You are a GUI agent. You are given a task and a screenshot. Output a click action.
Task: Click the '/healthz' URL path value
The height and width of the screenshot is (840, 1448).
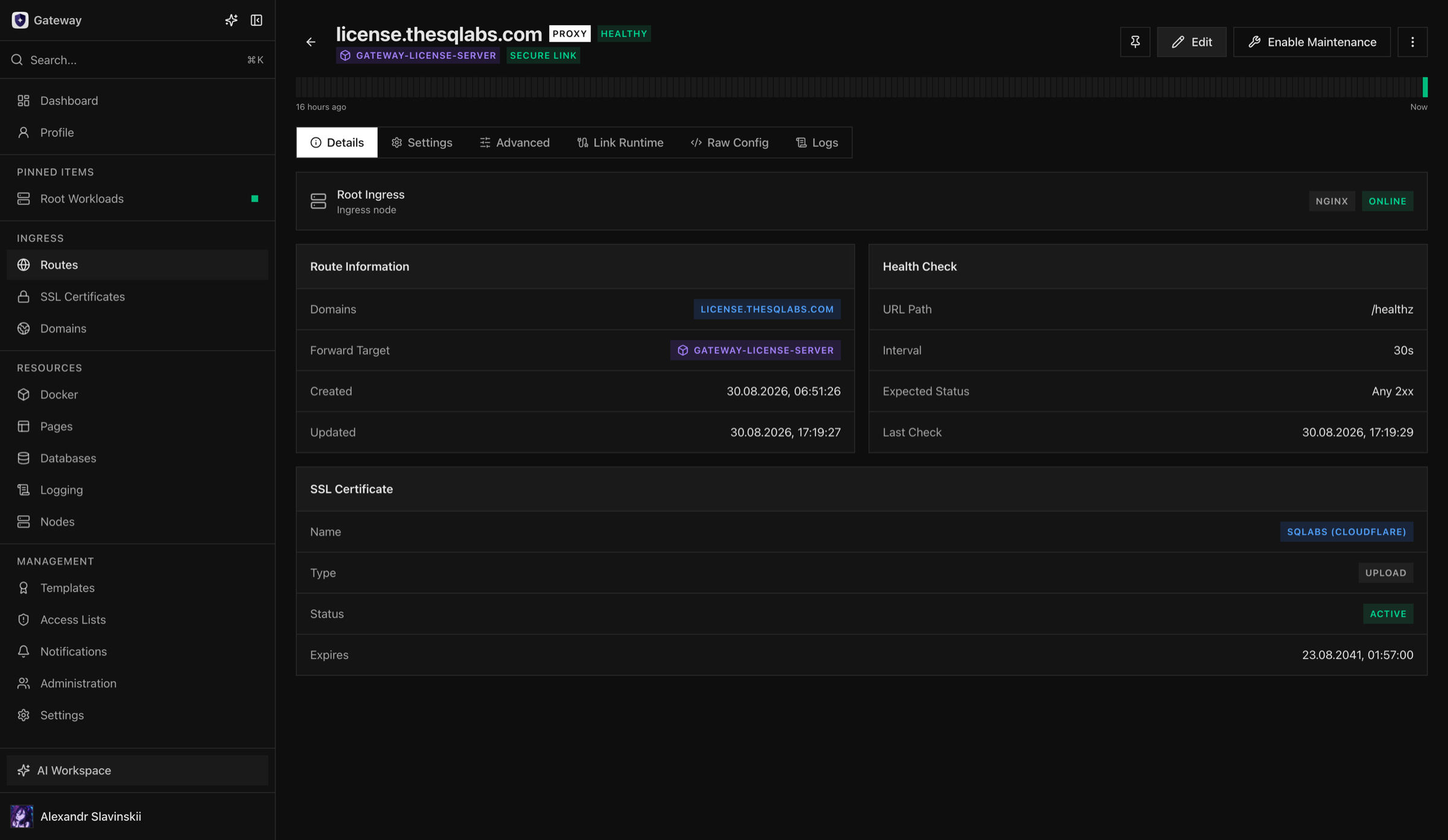[1392, 309]
